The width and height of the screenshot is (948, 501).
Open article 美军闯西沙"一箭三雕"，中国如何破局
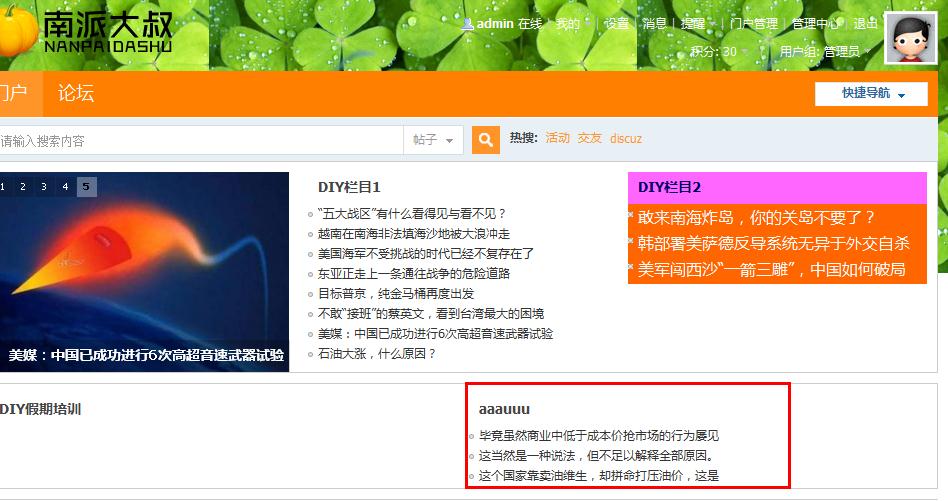(x=771, y=270)
